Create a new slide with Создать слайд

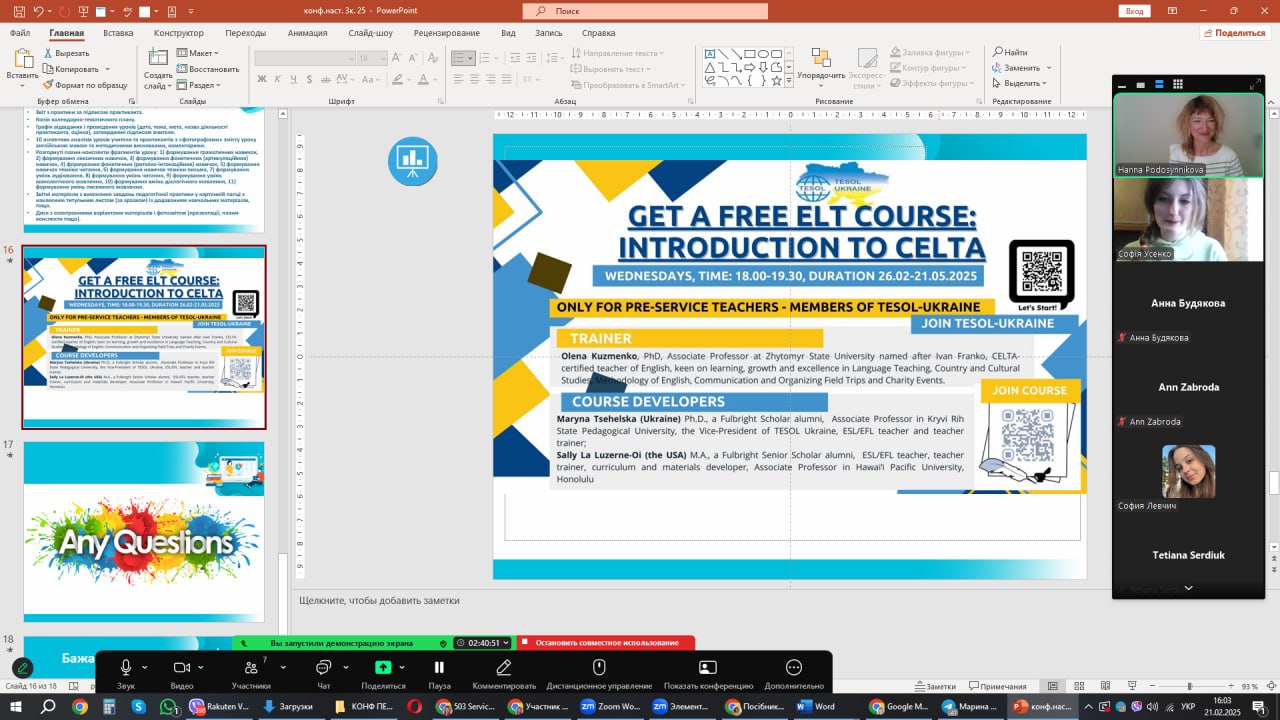coord(158,68)
